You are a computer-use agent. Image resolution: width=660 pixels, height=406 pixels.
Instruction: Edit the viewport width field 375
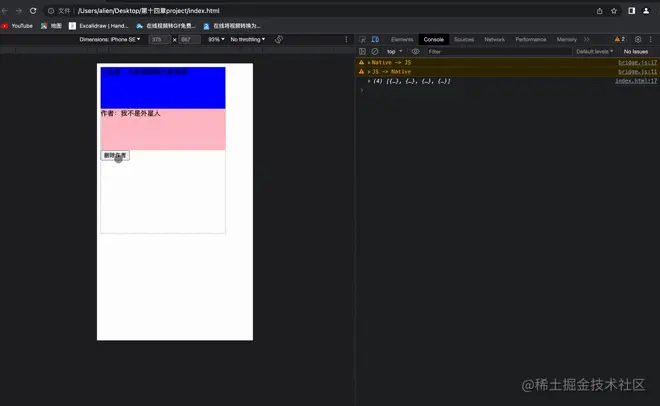[x=160, y=40]
